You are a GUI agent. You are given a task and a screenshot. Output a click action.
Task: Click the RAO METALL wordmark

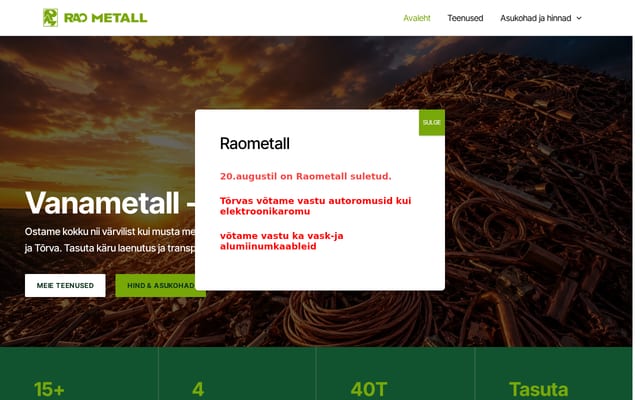pyautogui.click(x=106, y=18)
